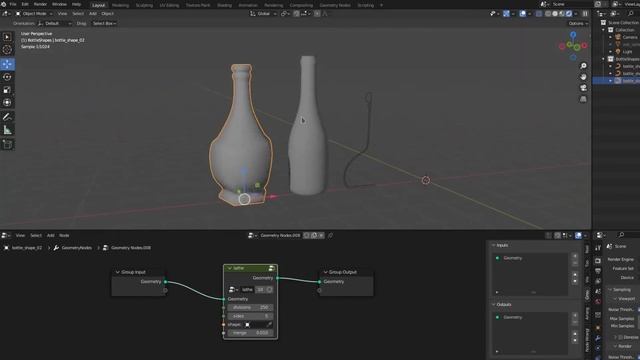Select the Measure tool

click(x=7, y=130)
